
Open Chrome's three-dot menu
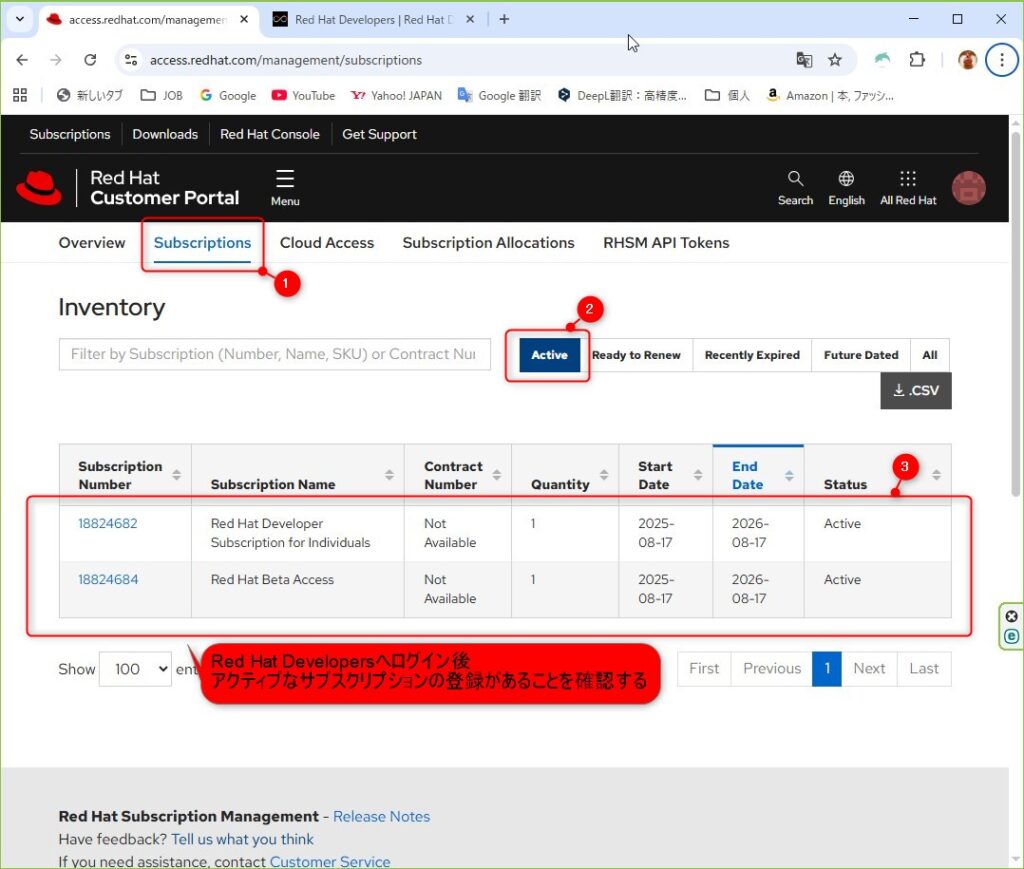(x=1002, y=60)
